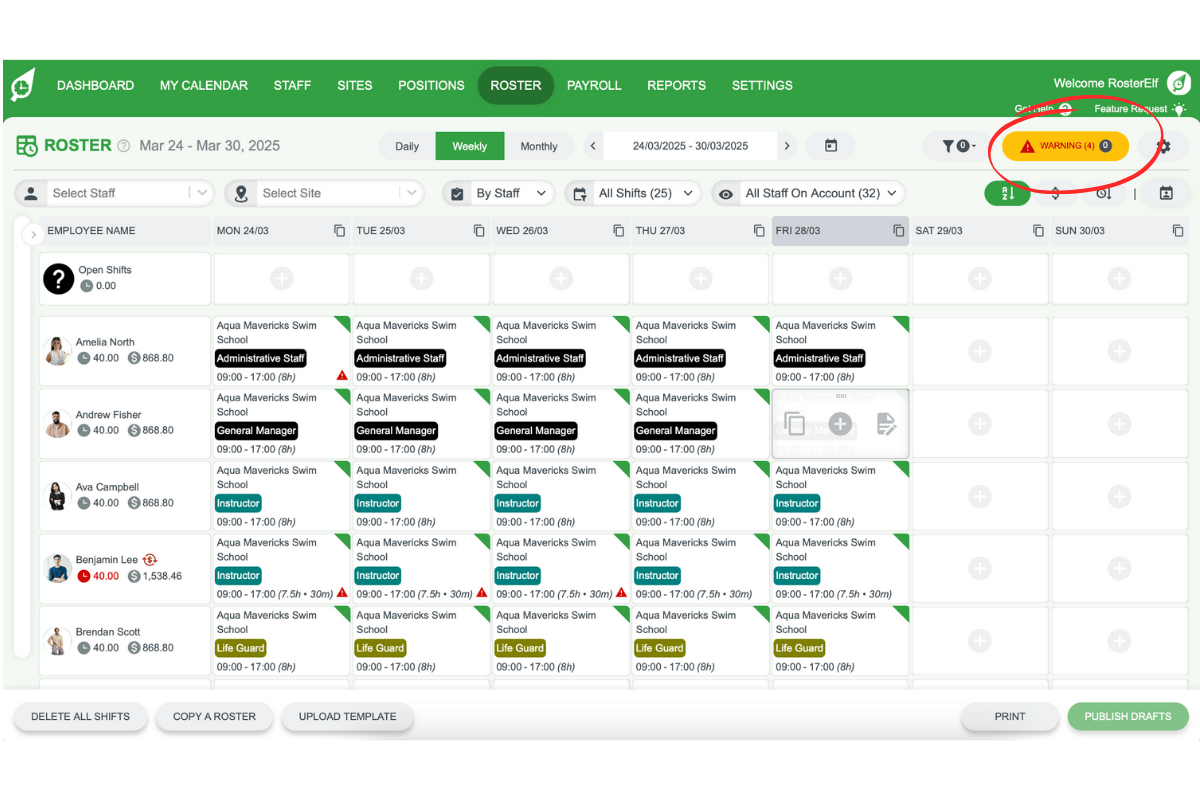Click the Feature Request lightbulb icon
The width and height of the screenshot is (1200, 800).
[x=1179, y=109]
